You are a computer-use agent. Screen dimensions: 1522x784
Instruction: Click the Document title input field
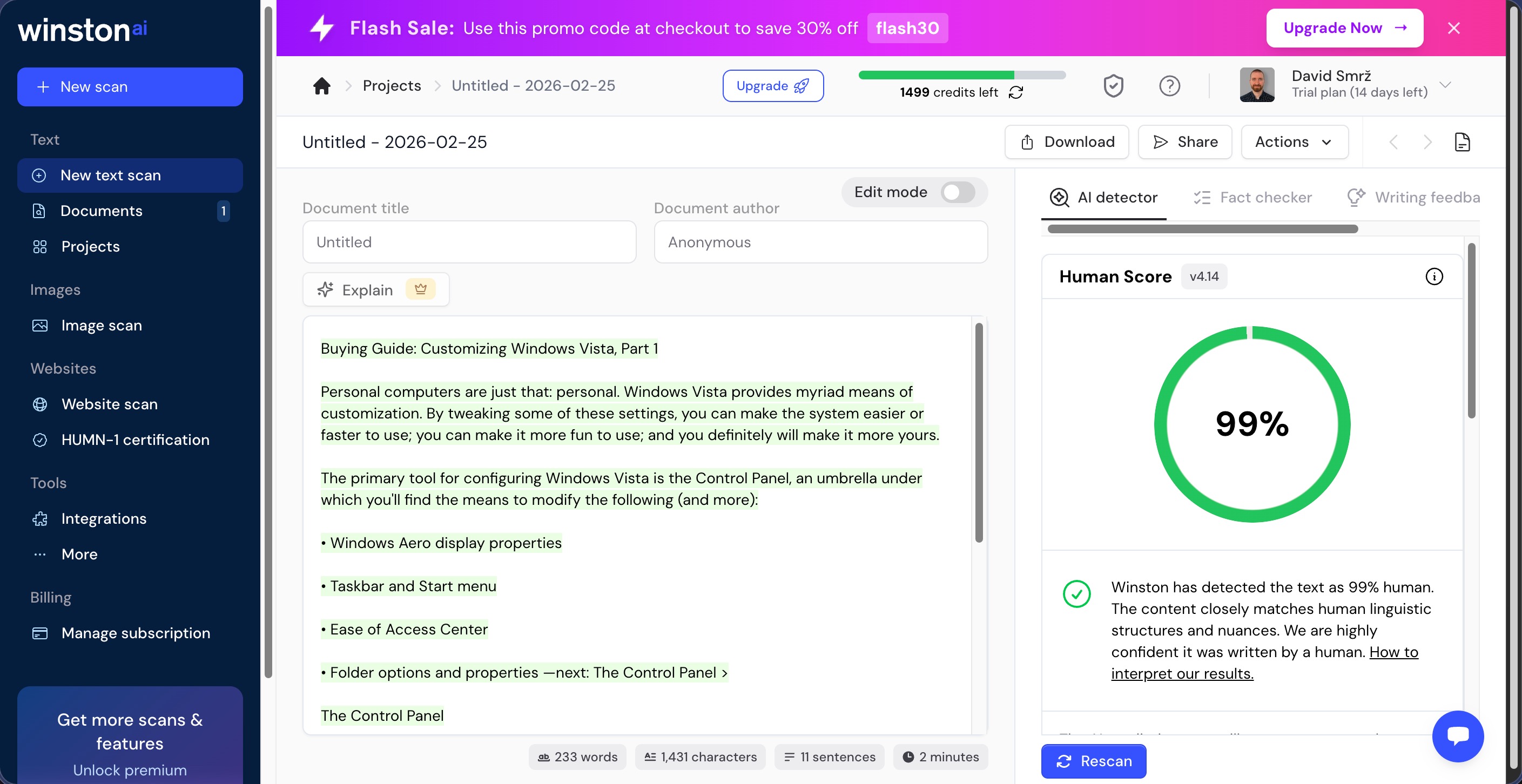(x=469, y=242)
